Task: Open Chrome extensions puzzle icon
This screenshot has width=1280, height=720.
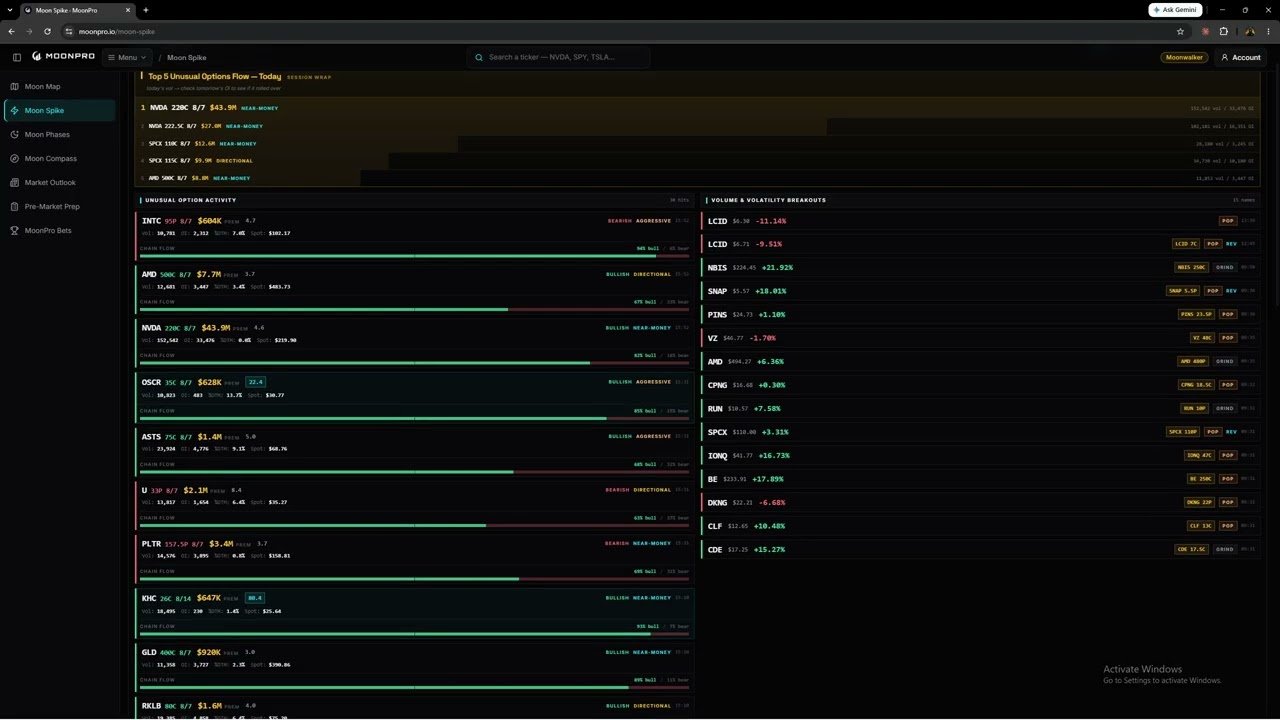Action: point(1223,31)
